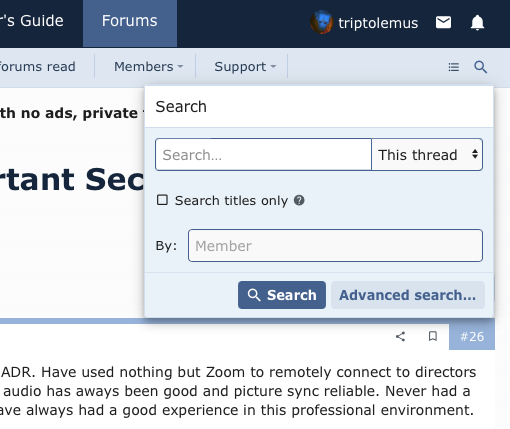Click the blue Search button
The image size is (510, 429).
pyautogui.click(x=282, y=295)
